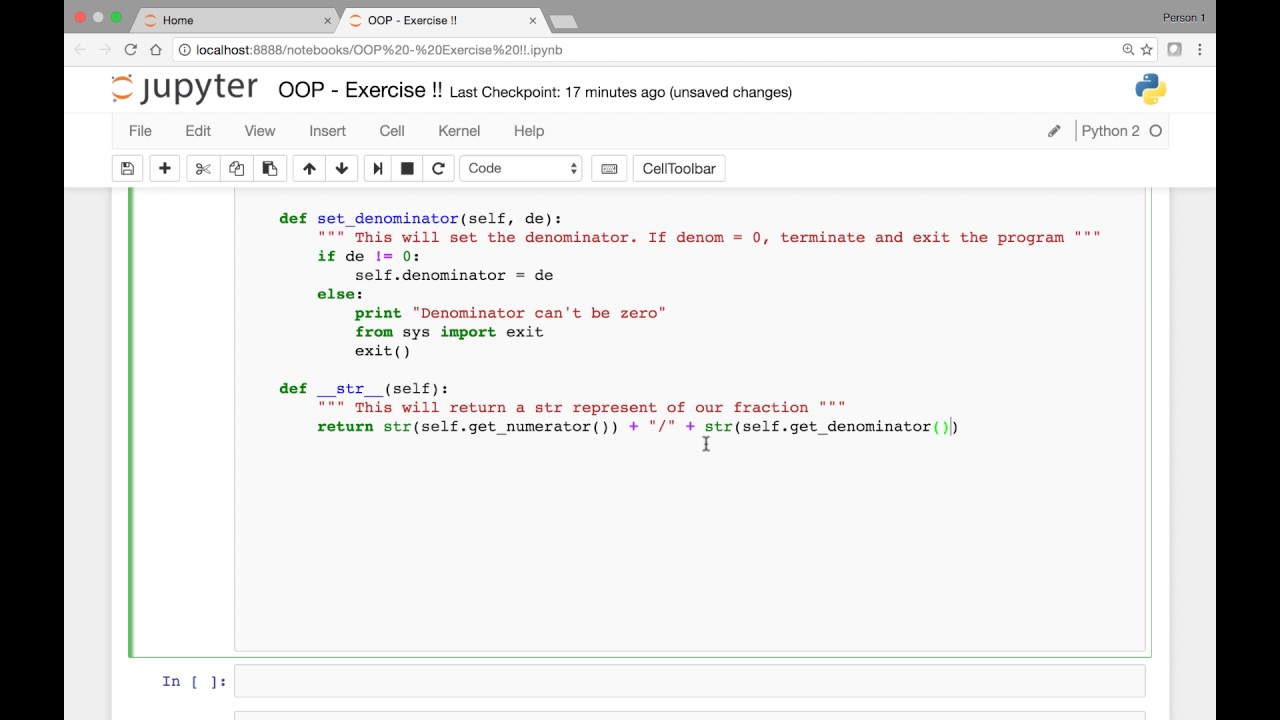This screenshot has height=720, width=1280.
Task: Click the 'exit()' line
Action: (x=382, y=351)
